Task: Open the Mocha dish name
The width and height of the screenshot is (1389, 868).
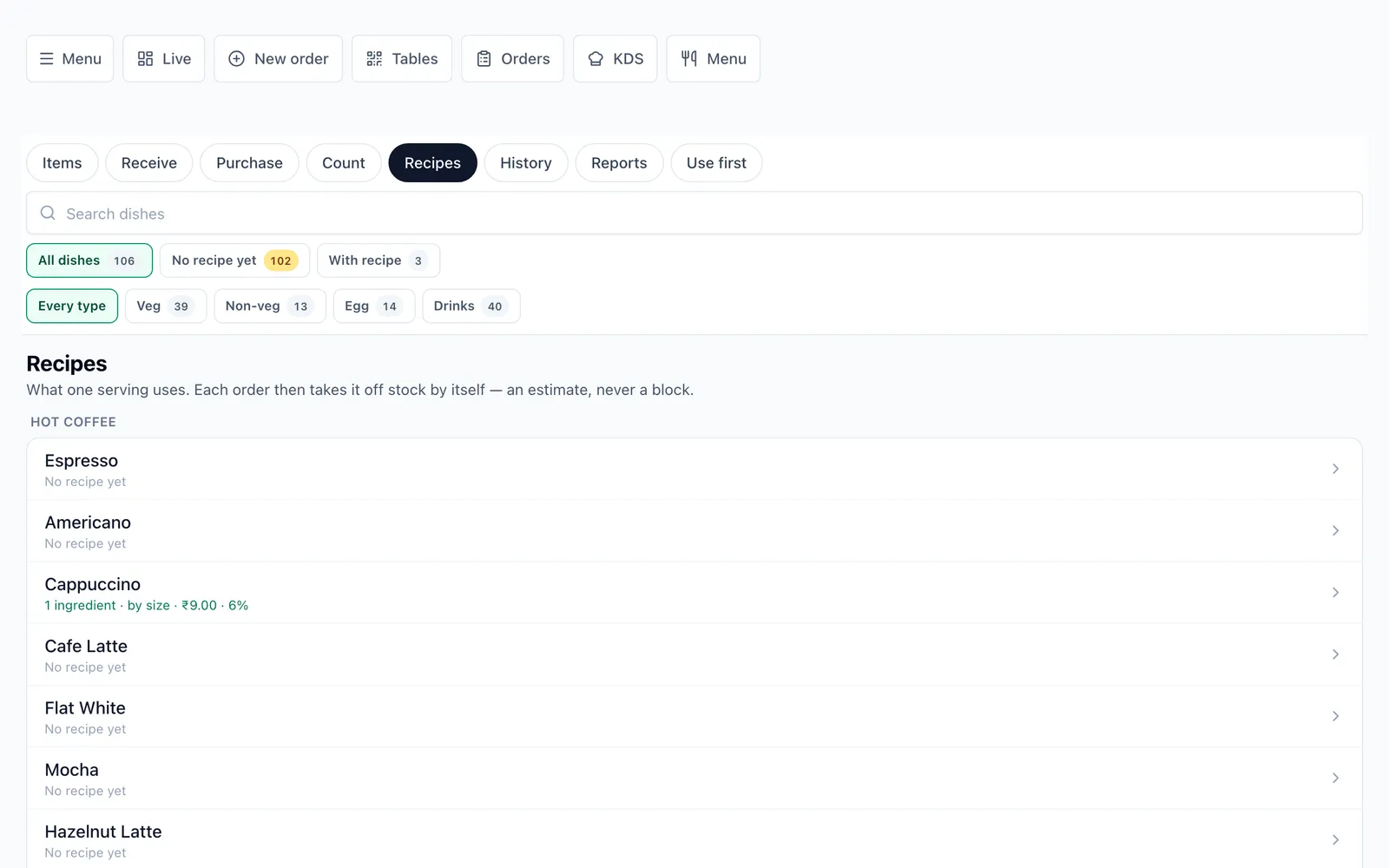Action: pos(72,770)
